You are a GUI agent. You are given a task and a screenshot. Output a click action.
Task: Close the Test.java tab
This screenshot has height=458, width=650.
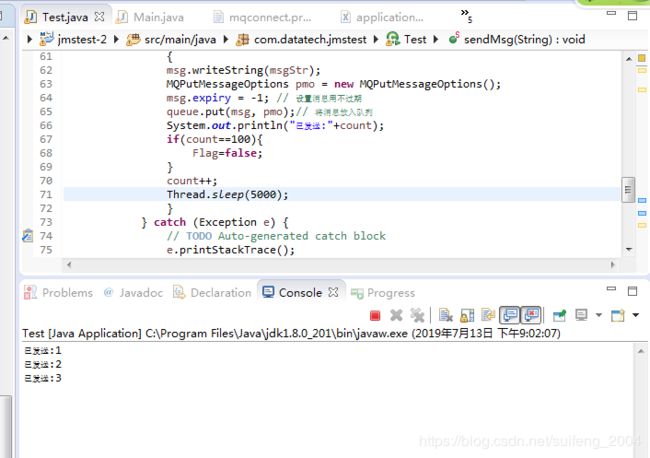pyautogui.click(x=99, y=17)
